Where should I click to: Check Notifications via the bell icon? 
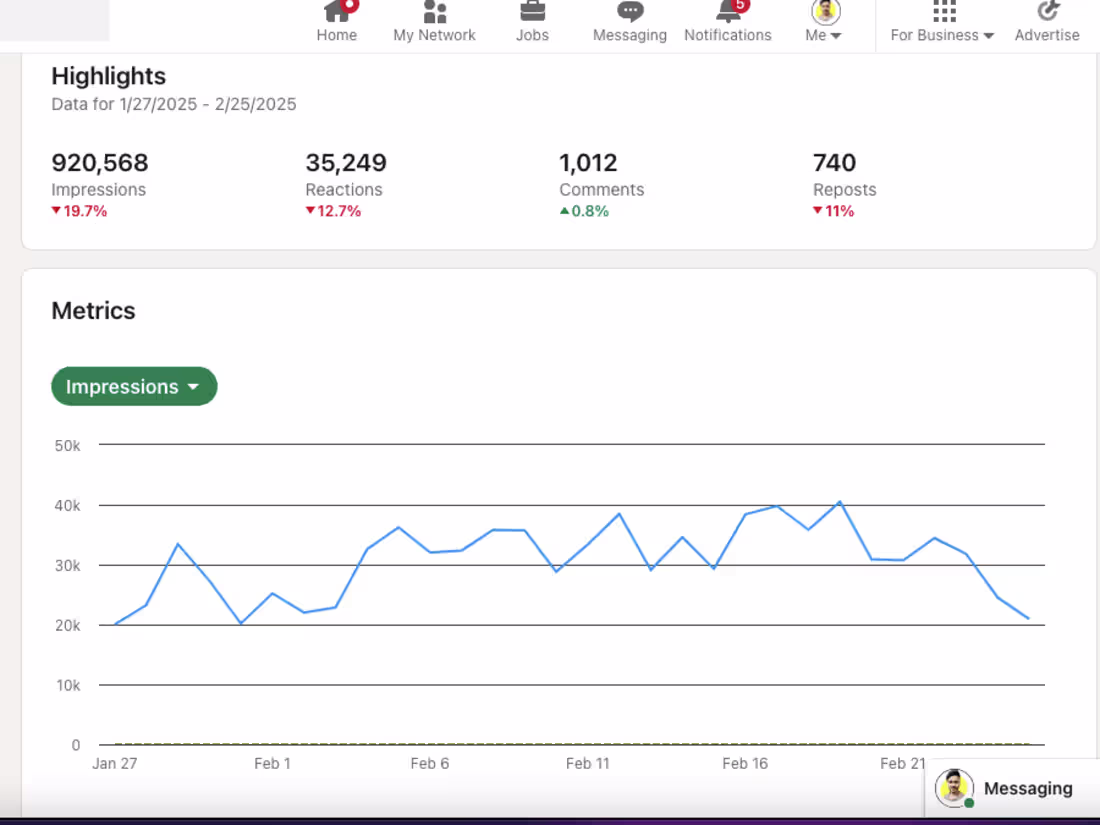[x=727, y=14]
